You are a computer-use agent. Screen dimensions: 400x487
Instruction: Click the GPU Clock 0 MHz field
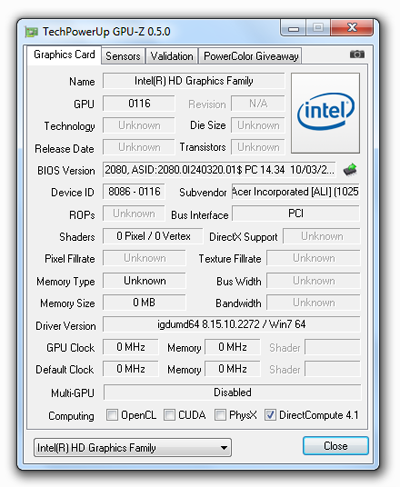point(131,347)
